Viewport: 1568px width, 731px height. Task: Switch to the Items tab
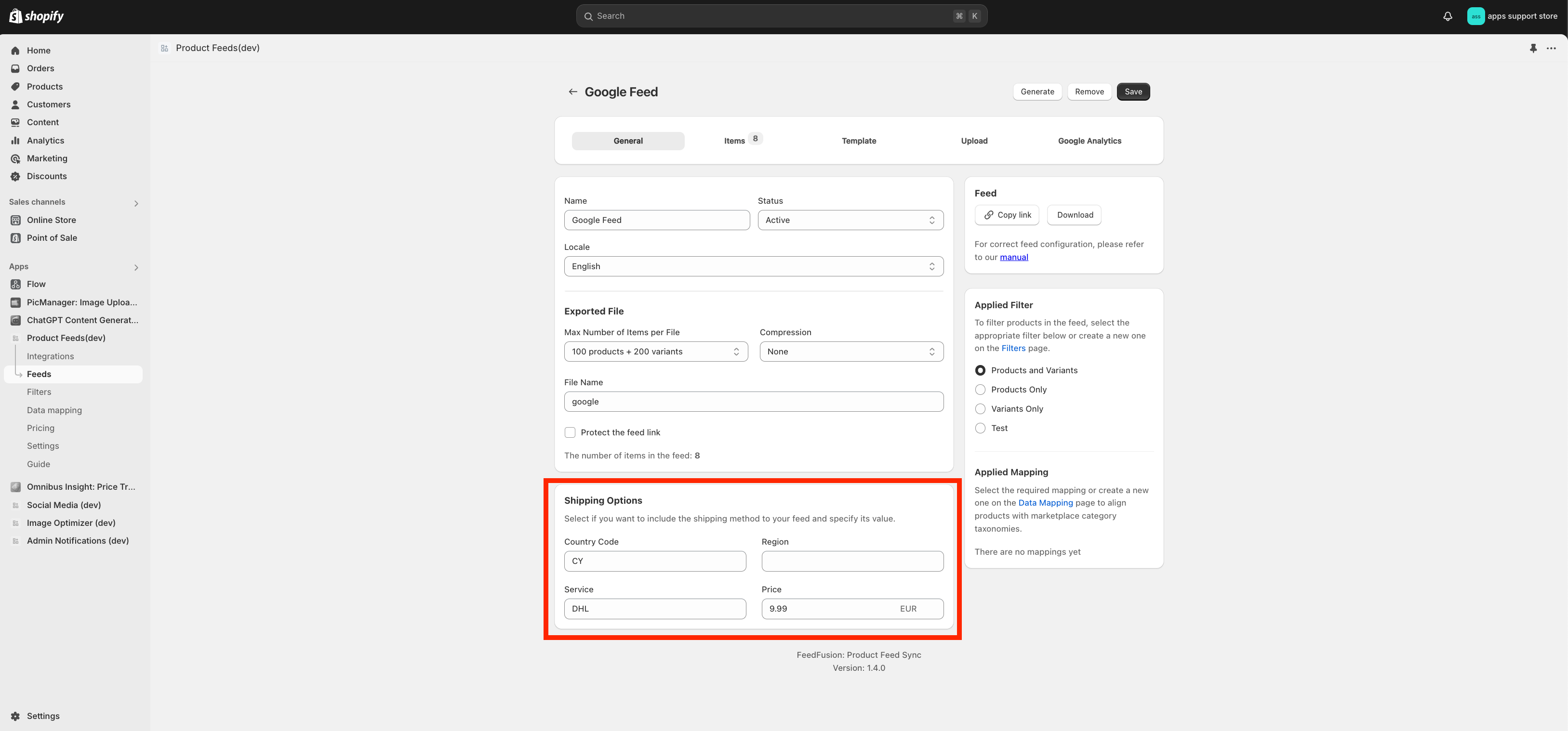coord(743,141)
